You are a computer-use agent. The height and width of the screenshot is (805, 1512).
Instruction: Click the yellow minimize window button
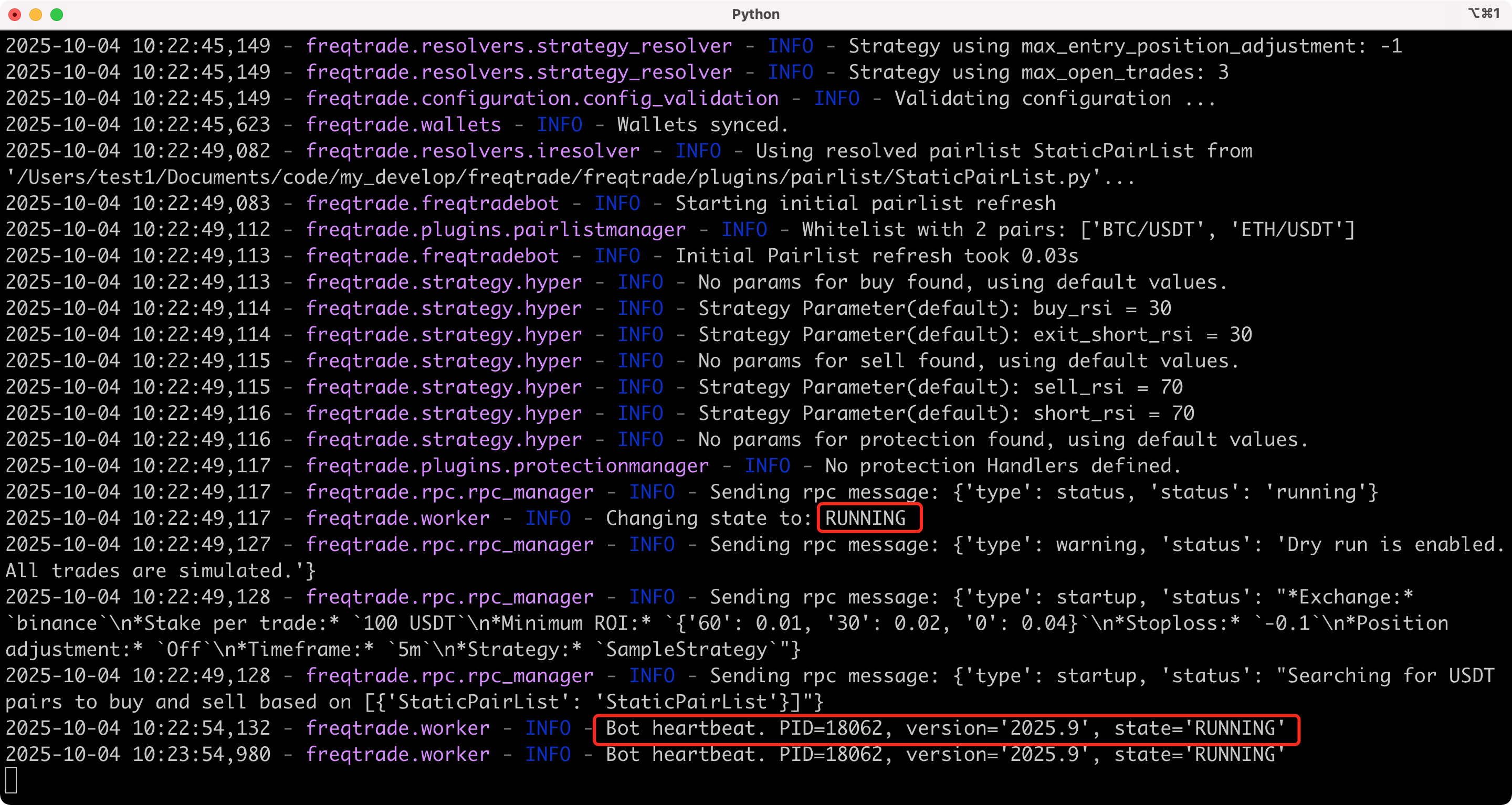[x=36, y=15]
